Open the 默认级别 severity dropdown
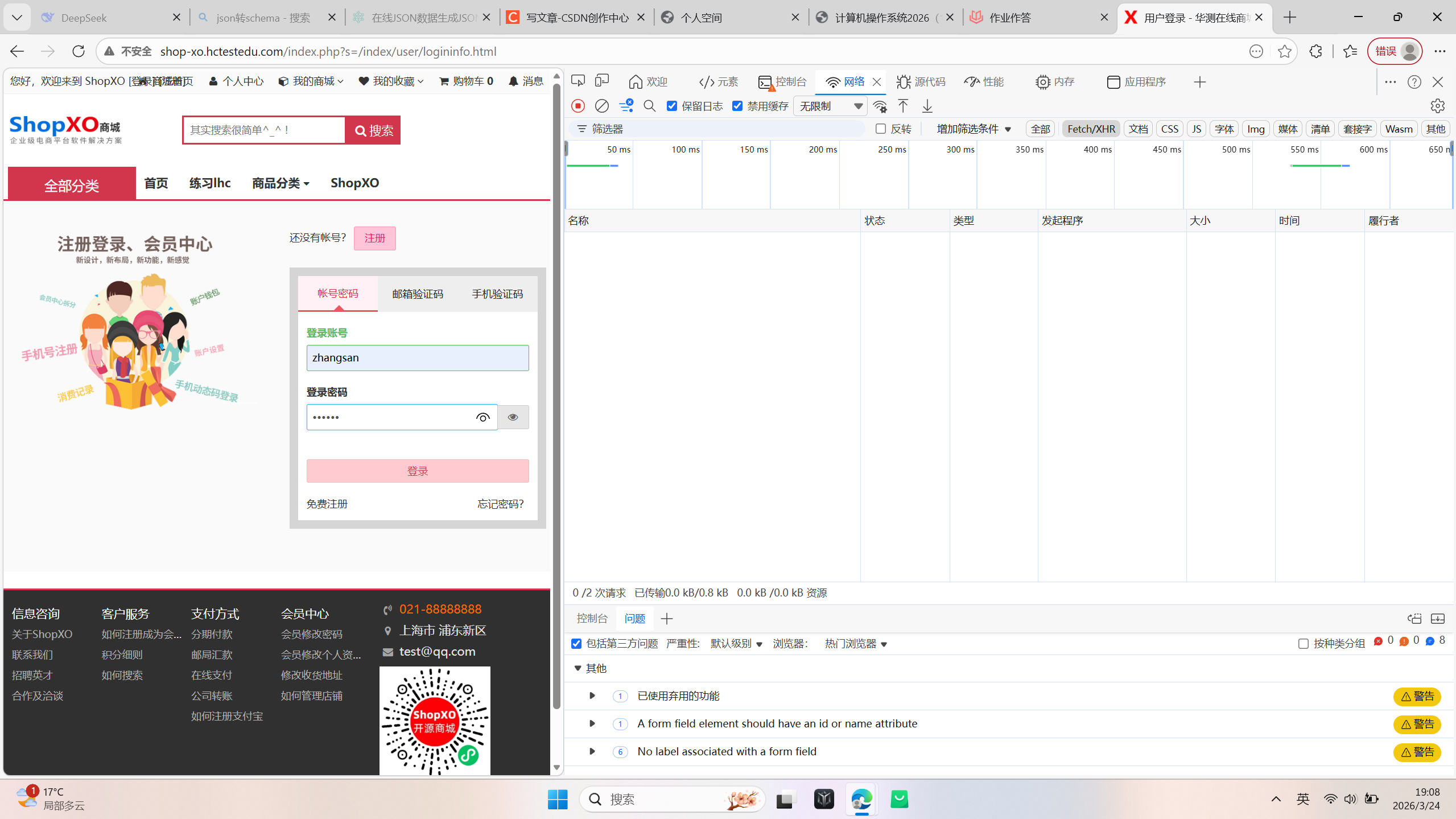The image size is (1456, 819). [x=736, y=644]
